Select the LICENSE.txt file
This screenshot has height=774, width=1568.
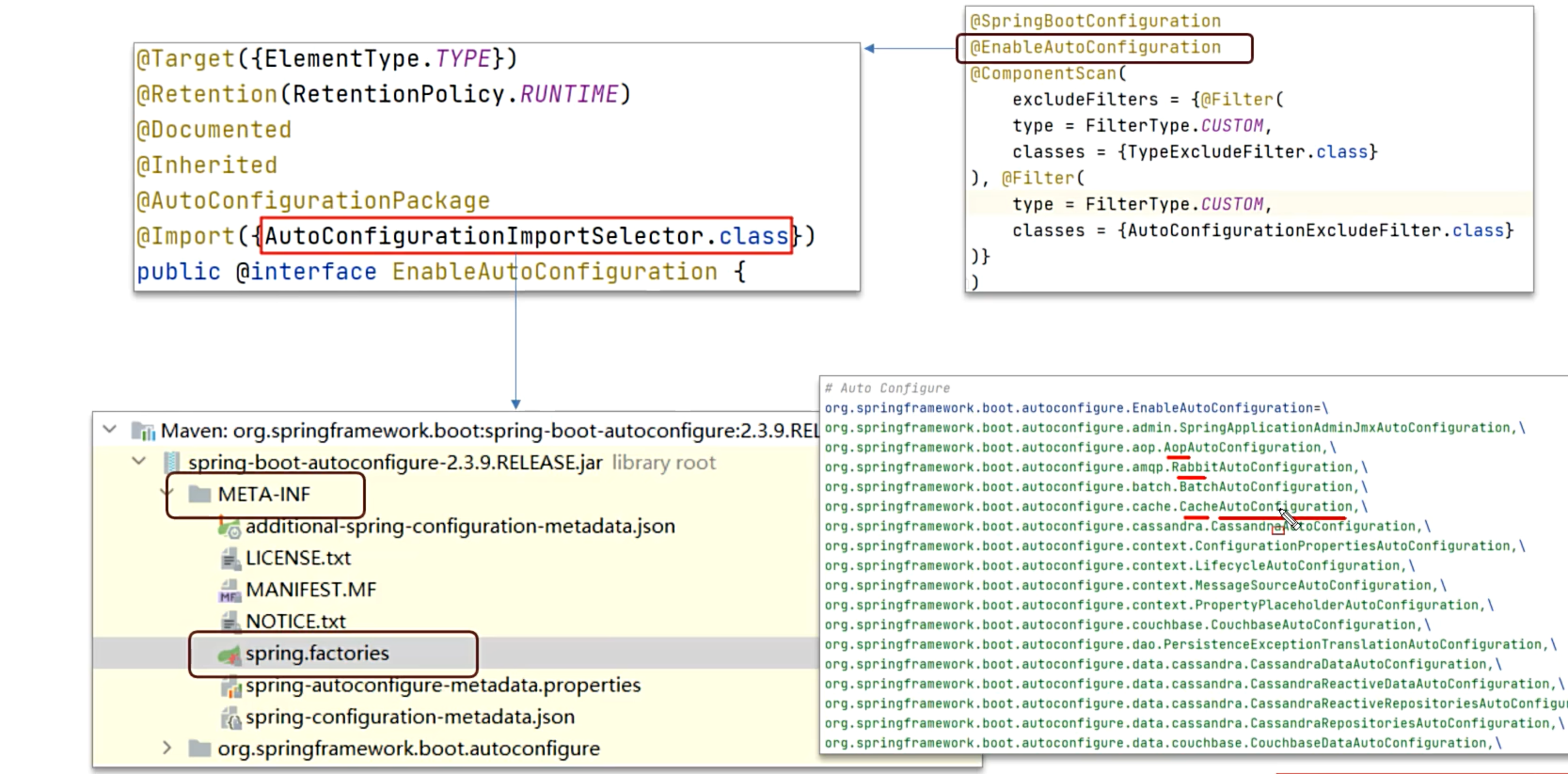coord(298,558)
